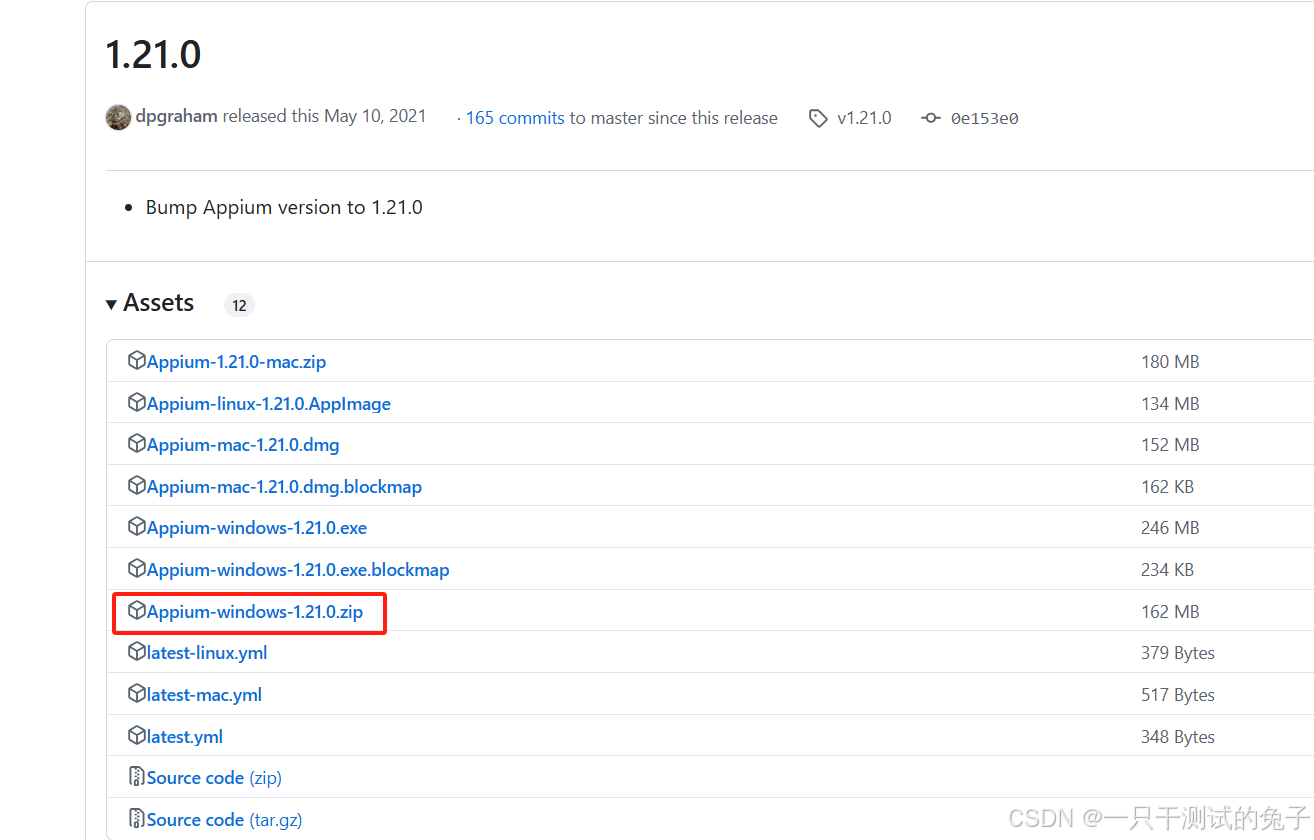The width and height of the screenshot is (1314, 840).
Task: Click the commit icon next to 0e153e0
Action: click(x=931, y=118)
